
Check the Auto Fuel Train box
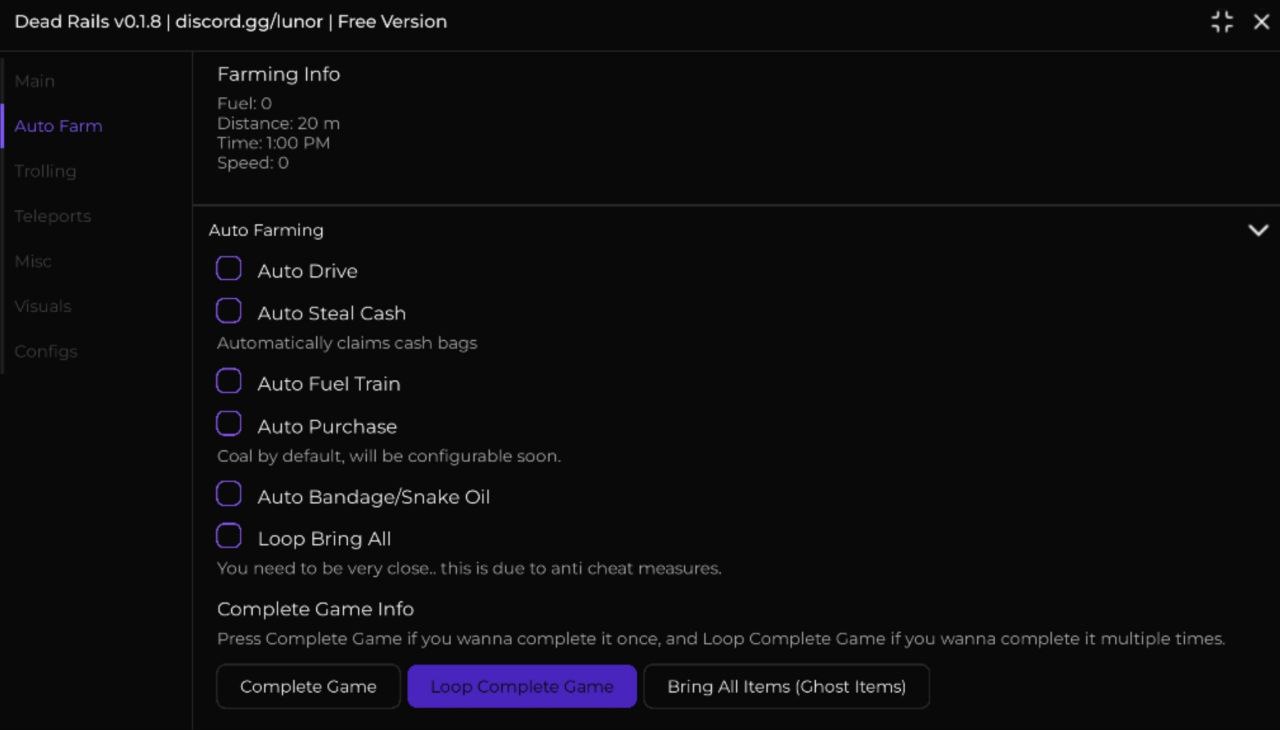[x=229, y=382]
